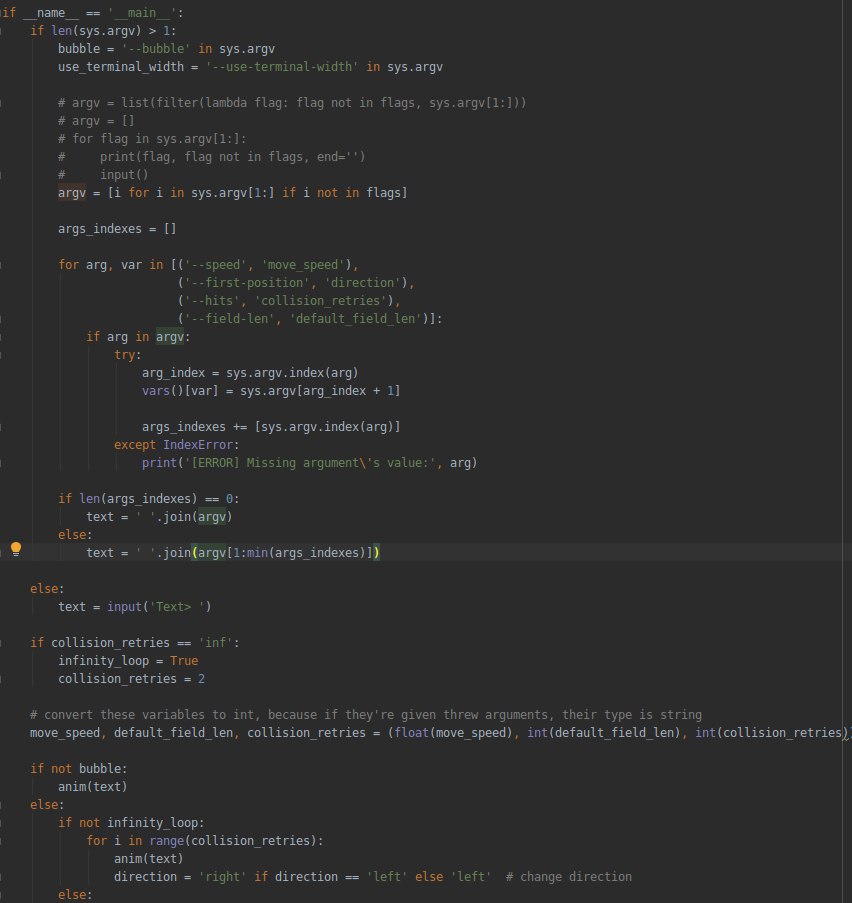The height and width of the screenshot is (903, 852).
Task: Click the "args_indexes = []" line
Action: click(x=117, y=229)
